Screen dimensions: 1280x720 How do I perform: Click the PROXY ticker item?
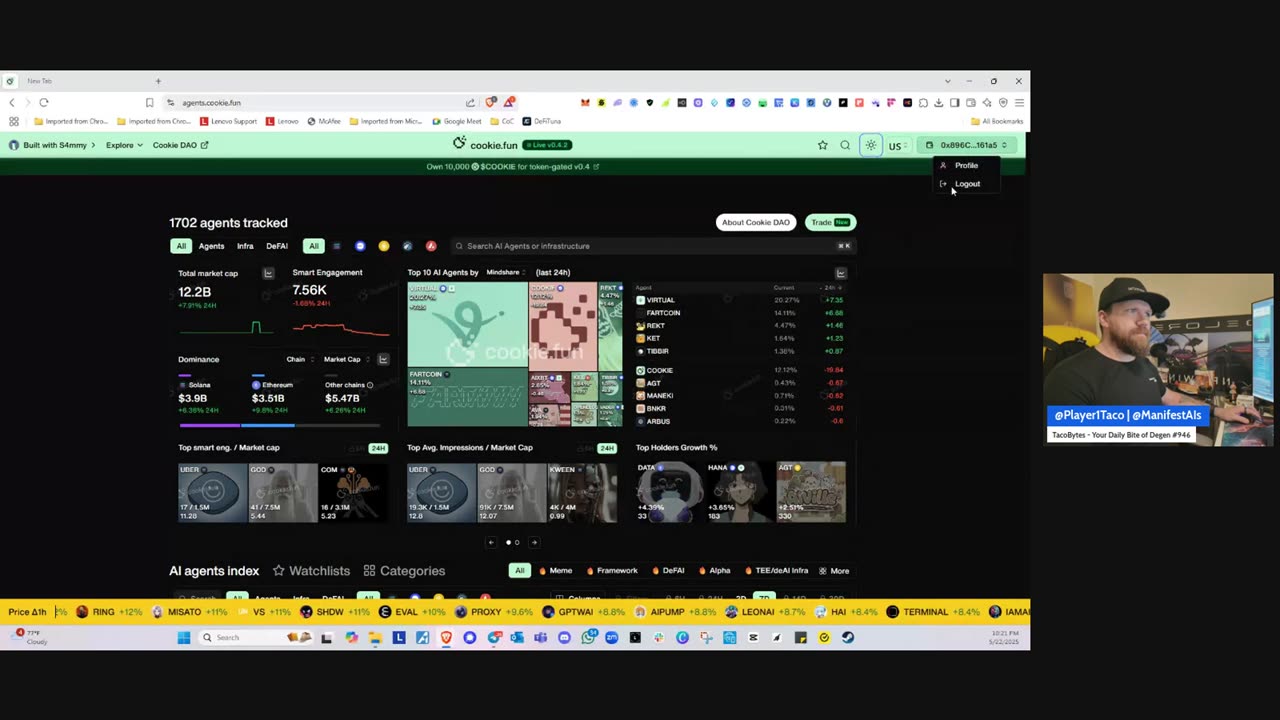(x=494, y=612)
